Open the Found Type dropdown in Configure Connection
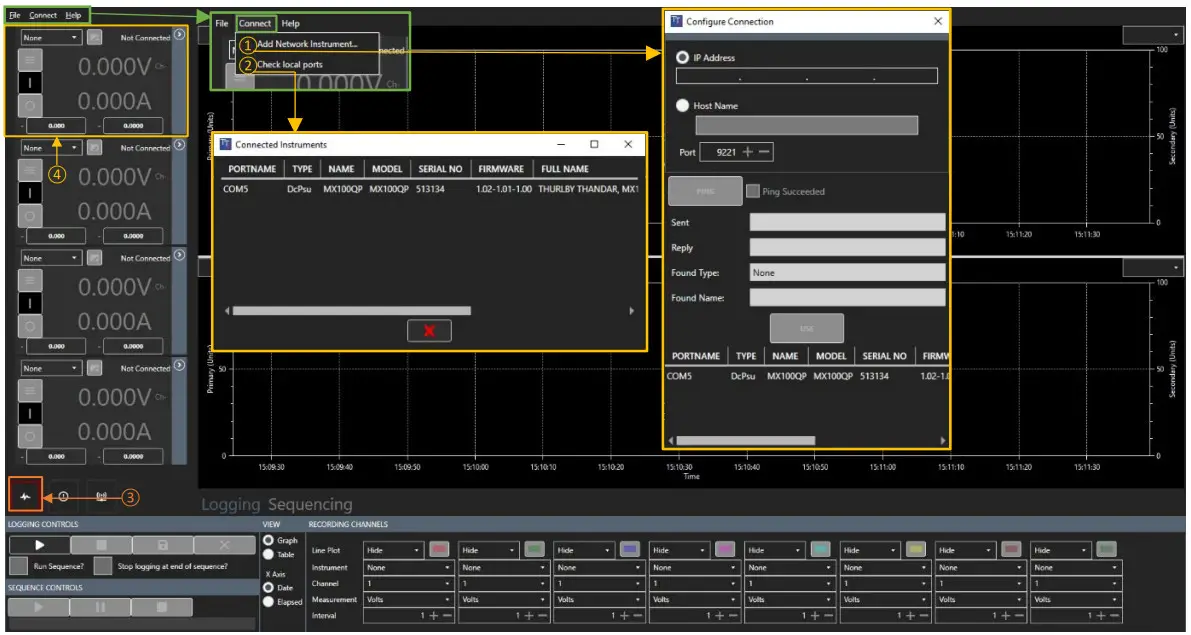The height and width of the screenshot is (635, 1191). click(845, 270)
